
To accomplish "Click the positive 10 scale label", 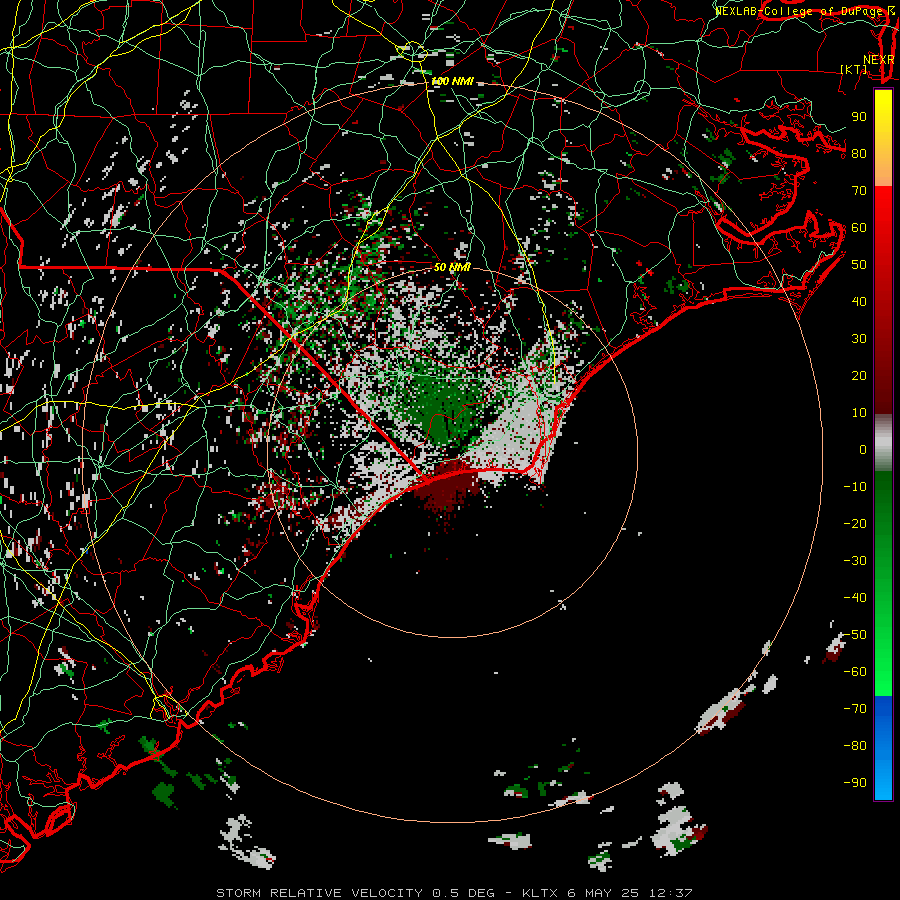I will [859, 413].
